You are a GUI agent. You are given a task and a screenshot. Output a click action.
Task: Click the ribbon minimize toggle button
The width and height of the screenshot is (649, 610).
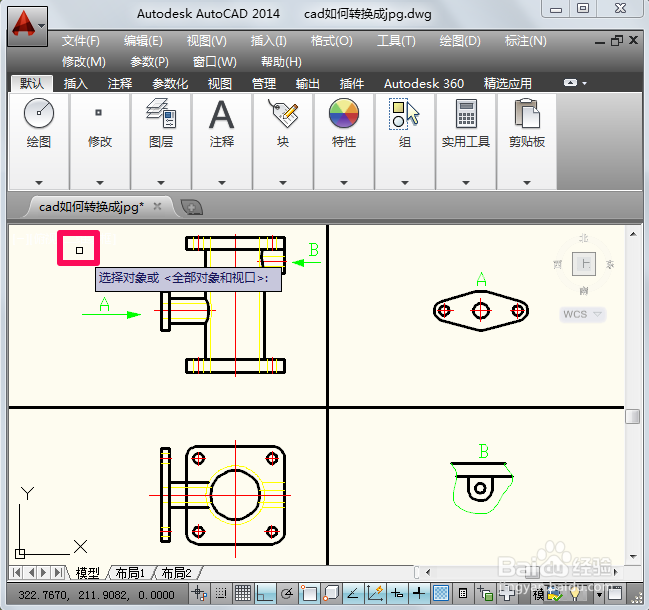click(x=570, y=83)
